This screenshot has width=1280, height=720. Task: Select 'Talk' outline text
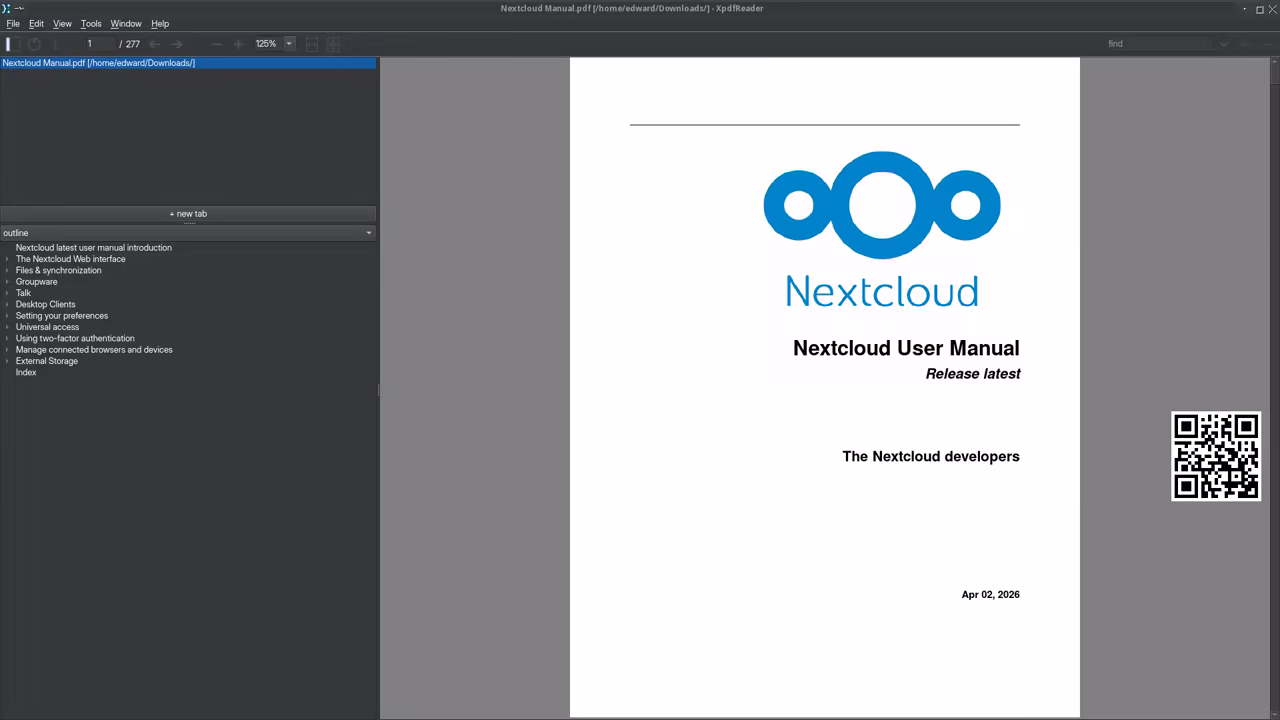[x=24, y=293]
